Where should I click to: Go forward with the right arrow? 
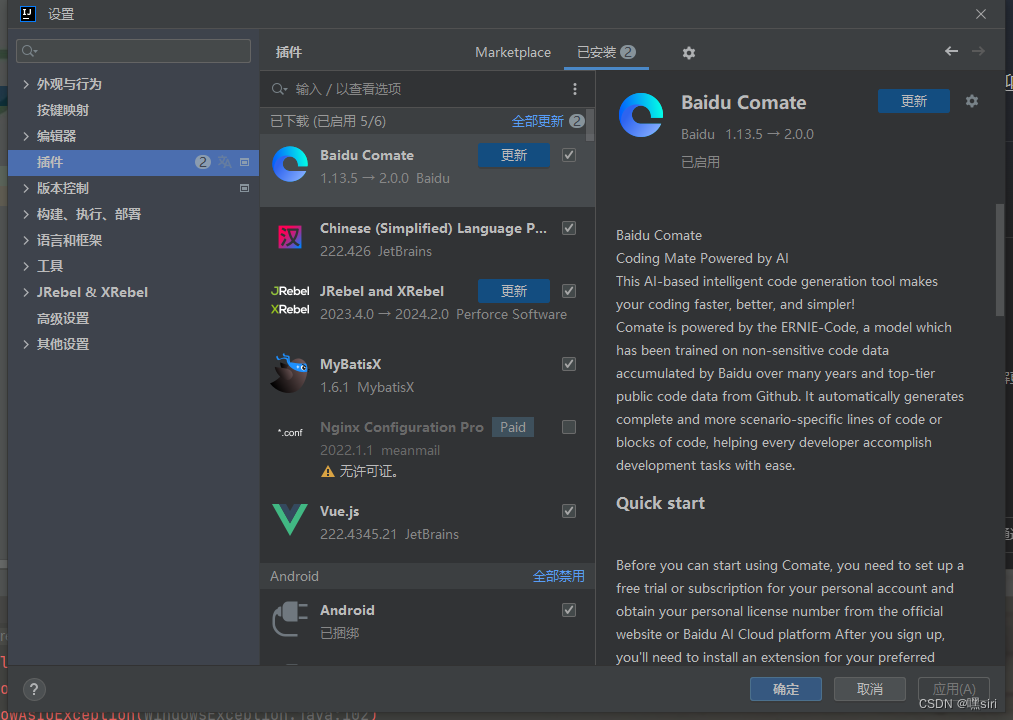978,51
